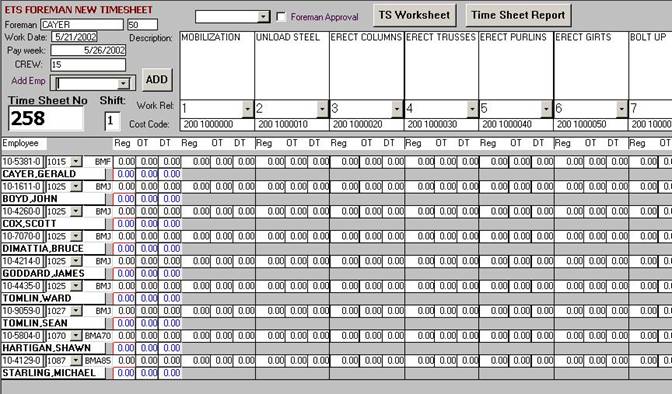Select employee name BOYD,JOHN

tap(53, 199)
